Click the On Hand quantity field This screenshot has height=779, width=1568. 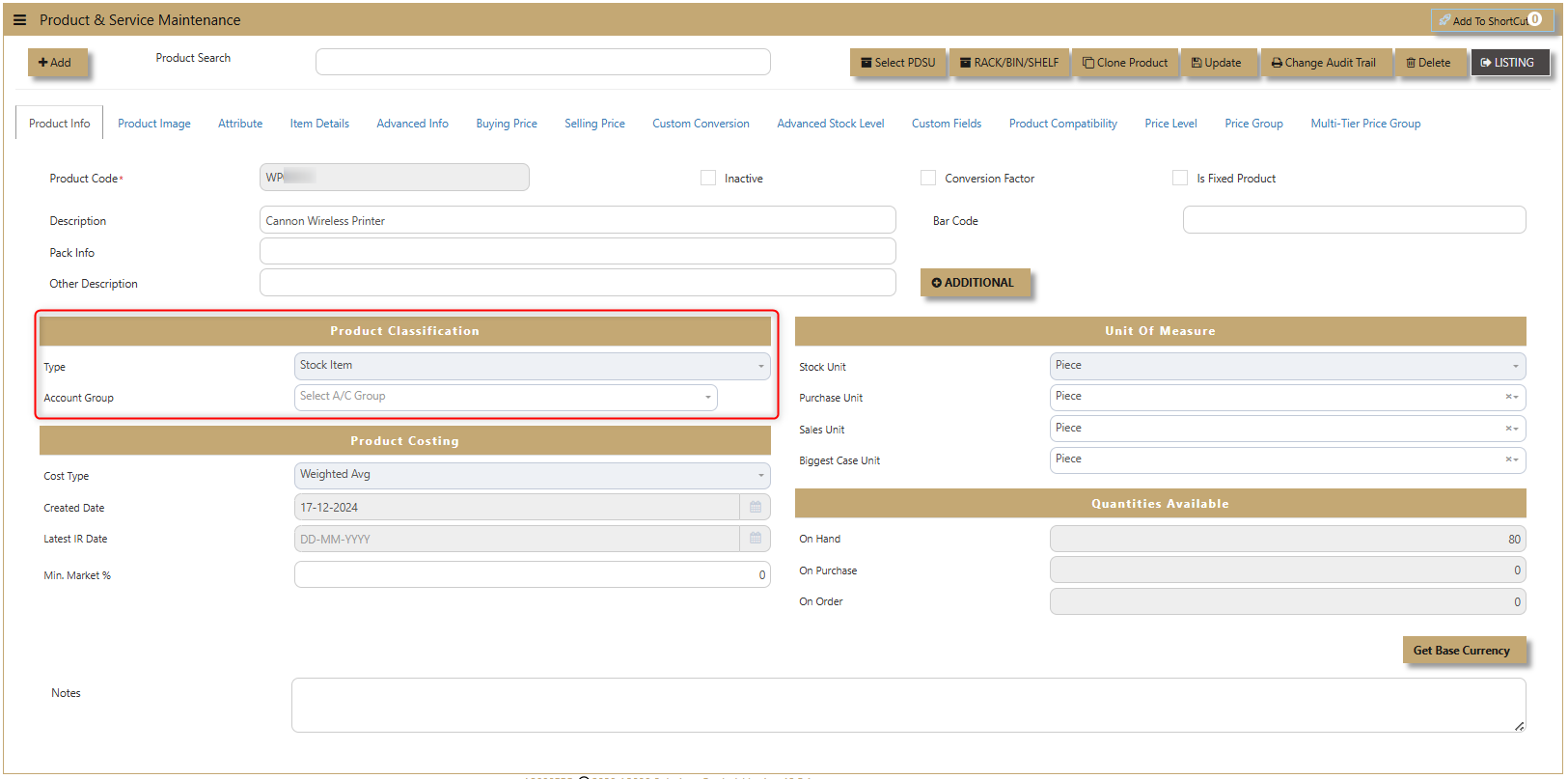pyautogui.click(x=1287, y=539)
